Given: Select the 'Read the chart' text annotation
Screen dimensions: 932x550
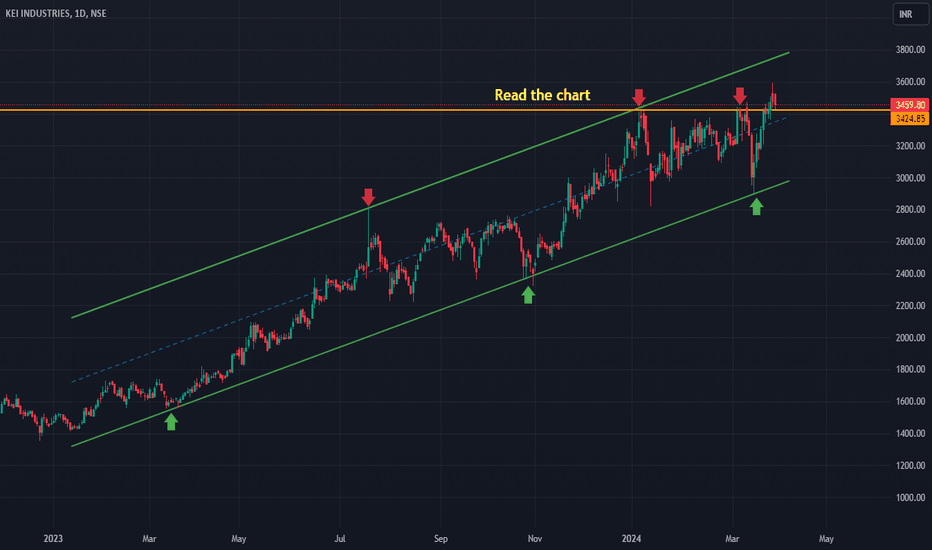Looking at the screenshot, I should coord(542,95).
